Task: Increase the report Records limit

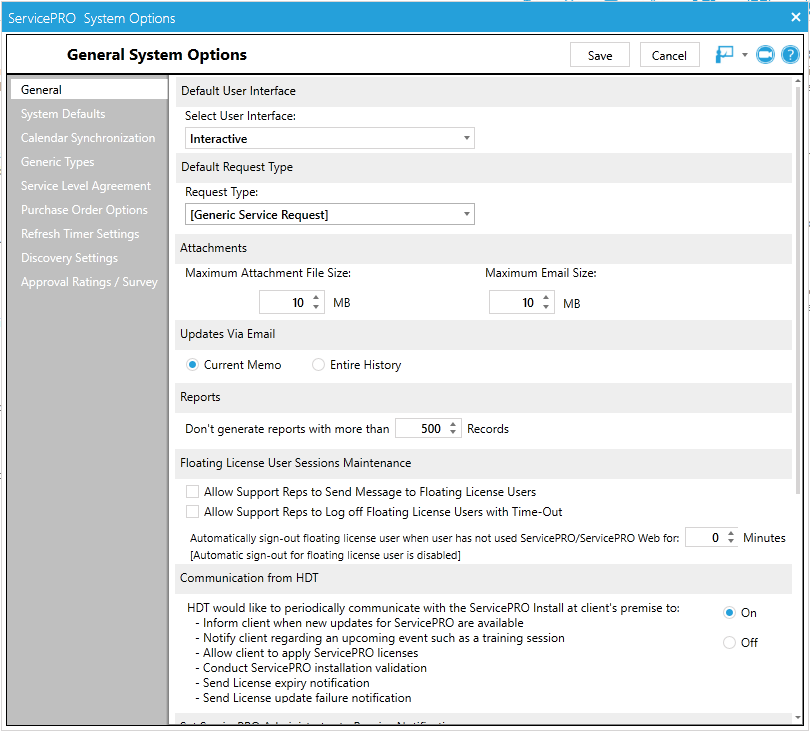Action: tap(453, 424)
